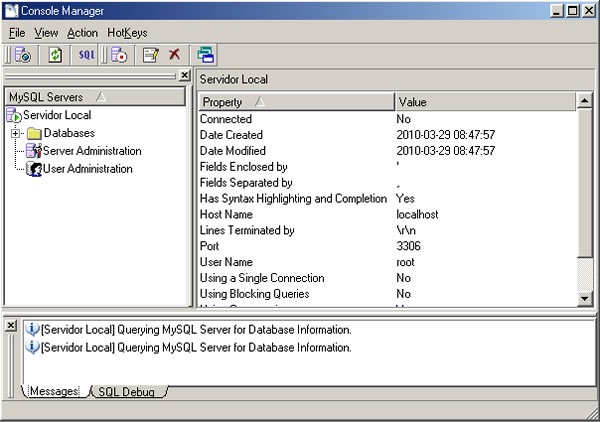This screenshot has width=600, height=422.
Task: Close the Messages output panel
Action: (x=11, y=326)
